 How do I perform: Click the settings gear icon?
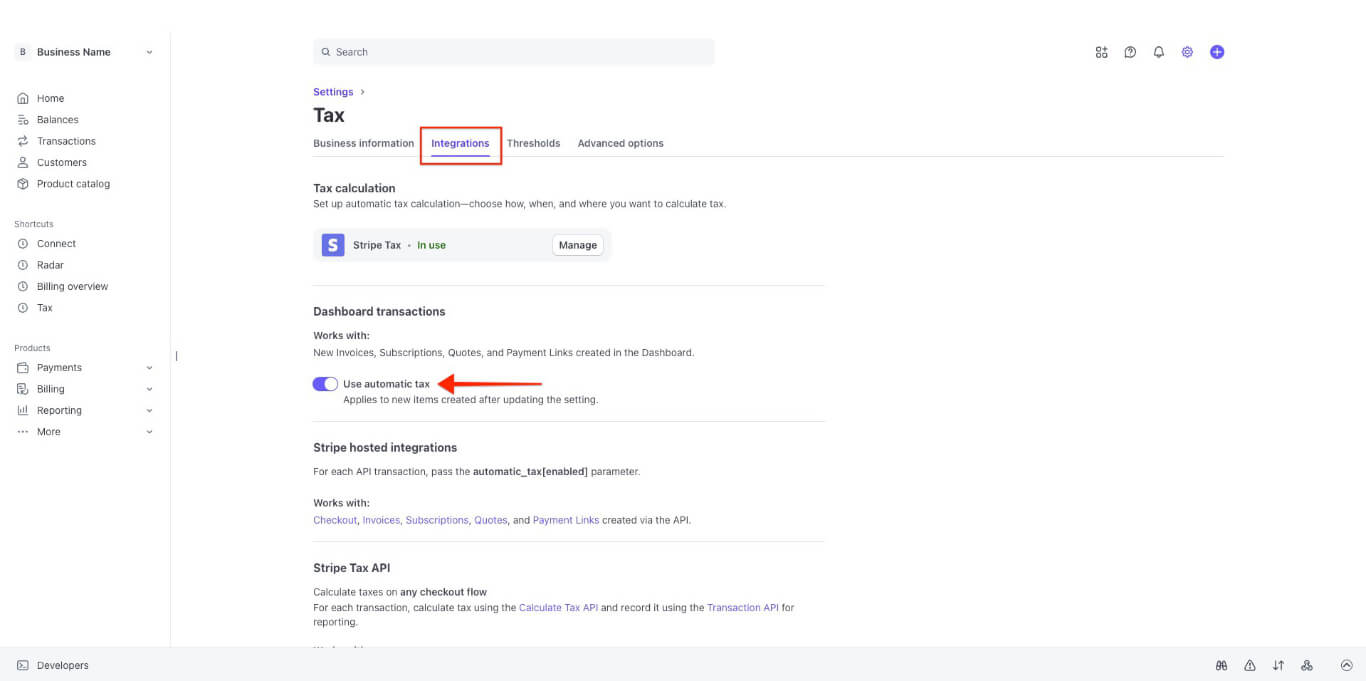click(1187, 52)
